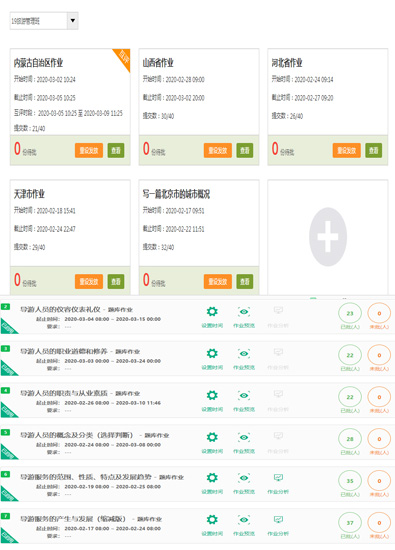The image size is (395, 550).
Task: Click 作业预览 eye icon in row 3
Action: pyautogui.click(x=244, y=353)
